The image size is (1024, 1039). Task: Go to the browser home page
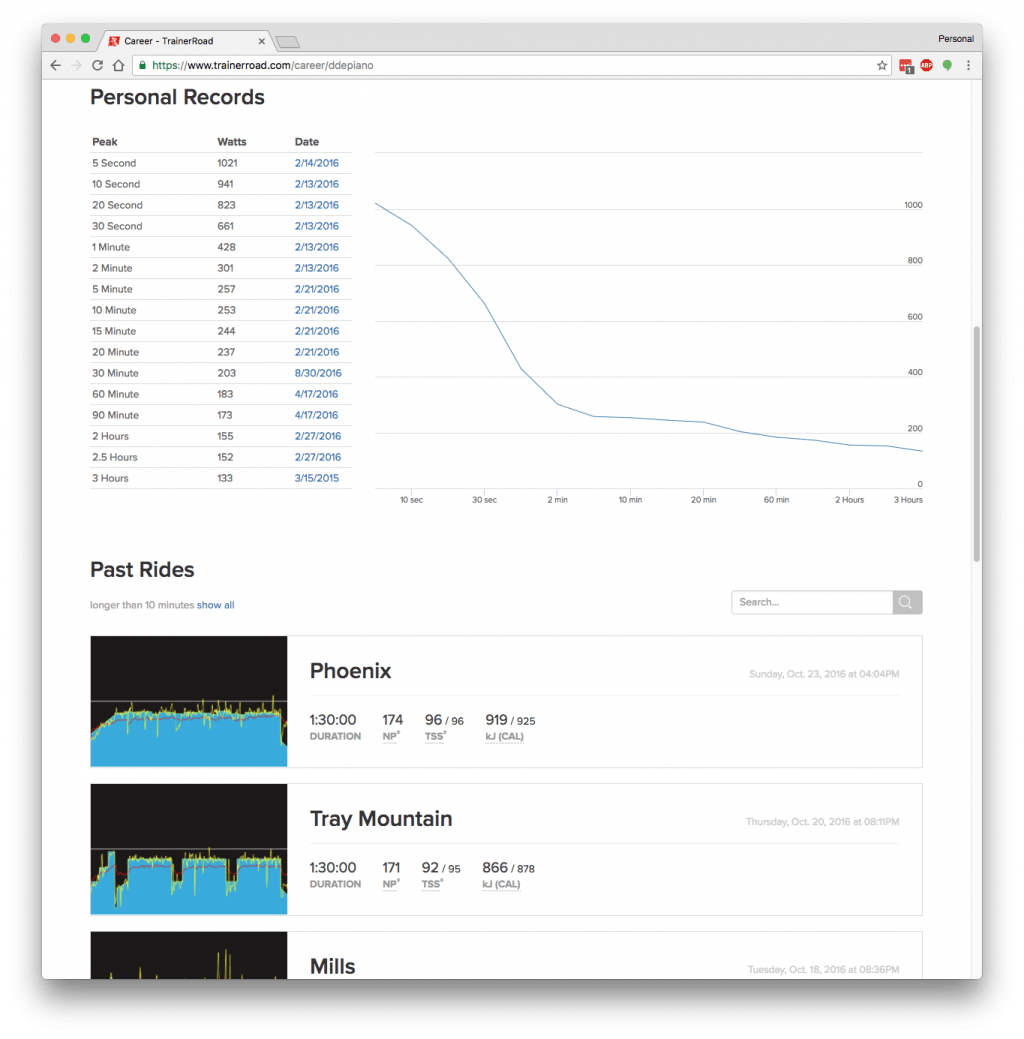tap(118, 65)
